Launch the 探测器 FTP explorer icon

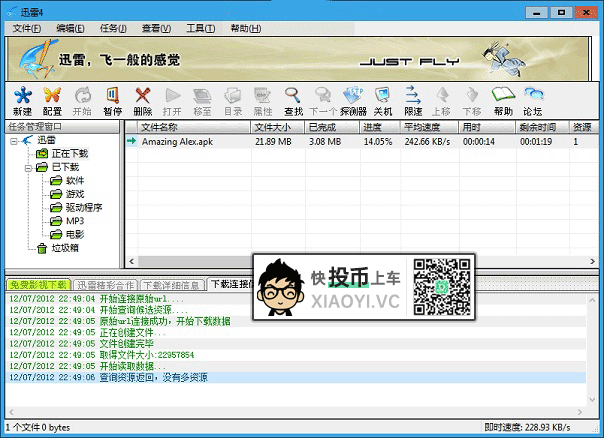click(x=353, y=101)
